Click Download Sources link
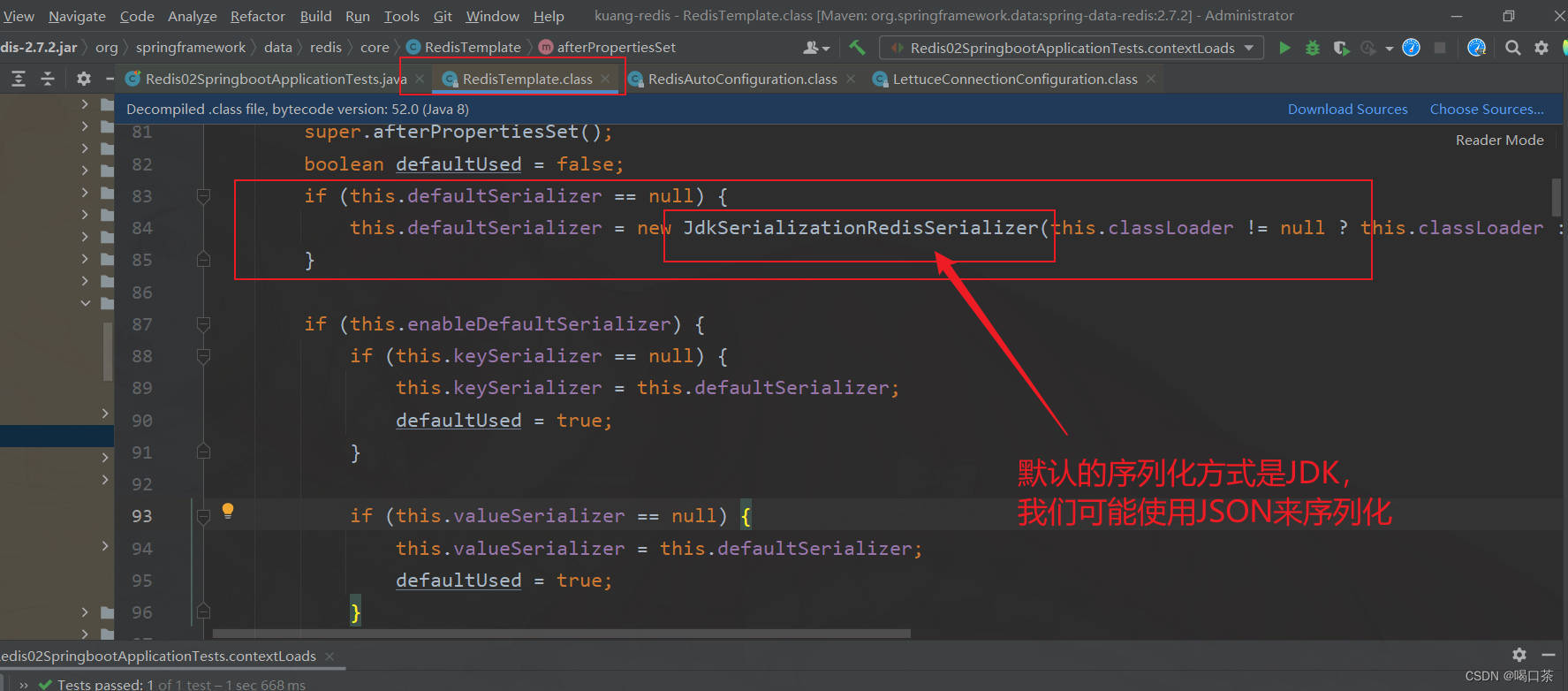Image resolution: width=1568 pixels, height=691 pixels. [x=1347, y=109]
